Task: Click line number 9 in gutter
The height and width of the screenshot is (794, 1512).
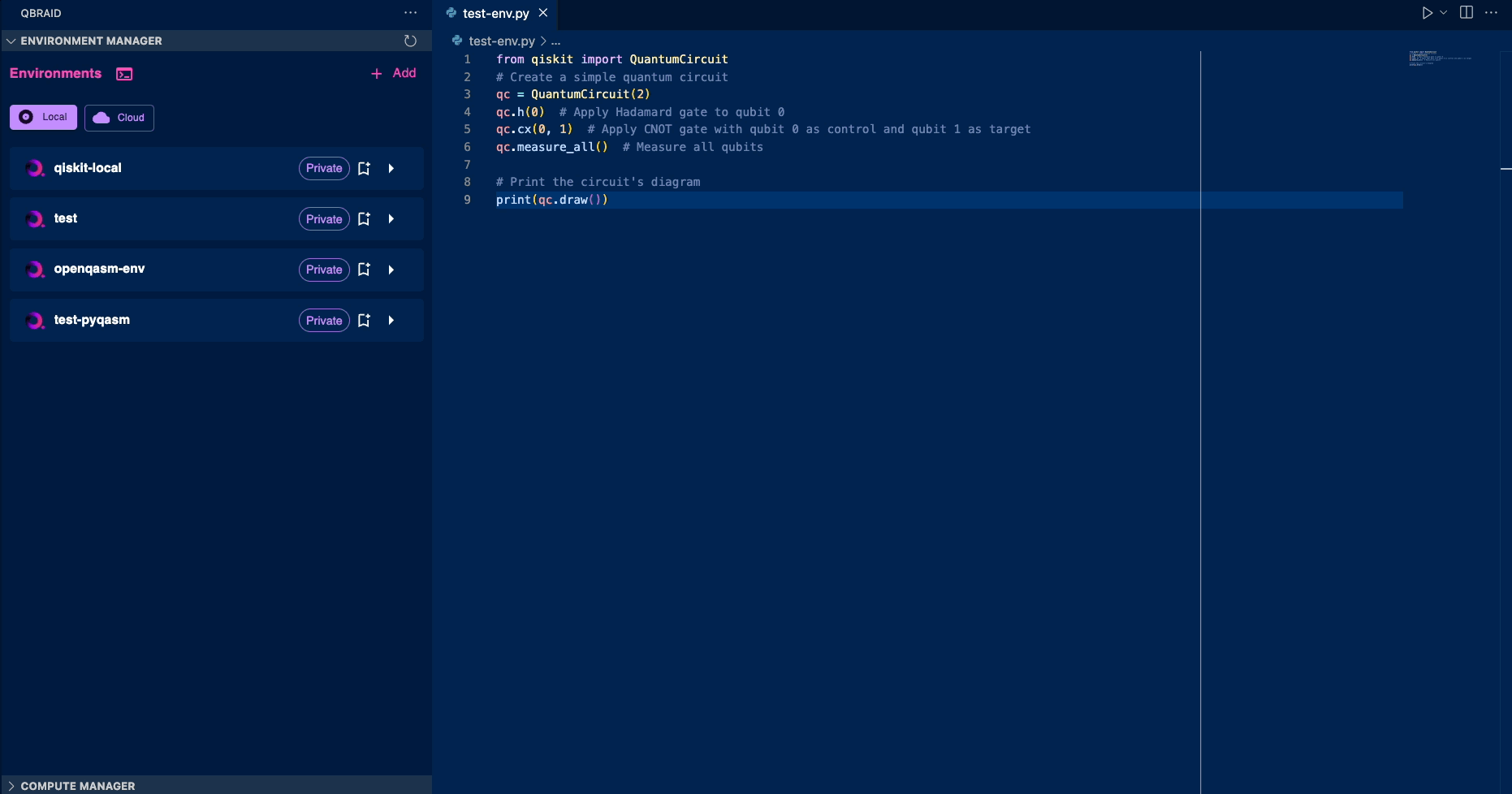Action: (467, 200)
